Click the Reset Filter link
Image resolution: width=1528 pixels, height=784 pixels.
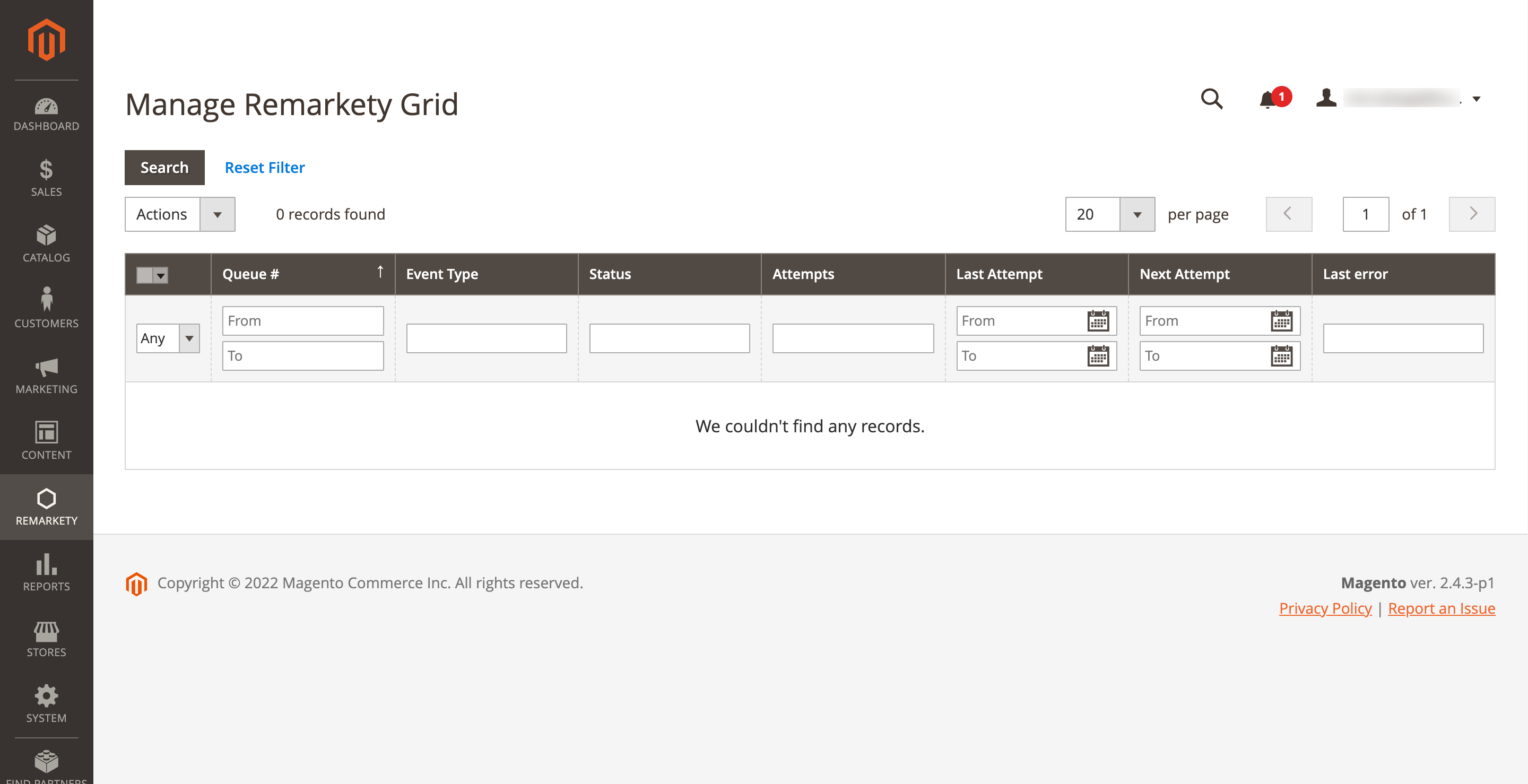coord(265,167)
